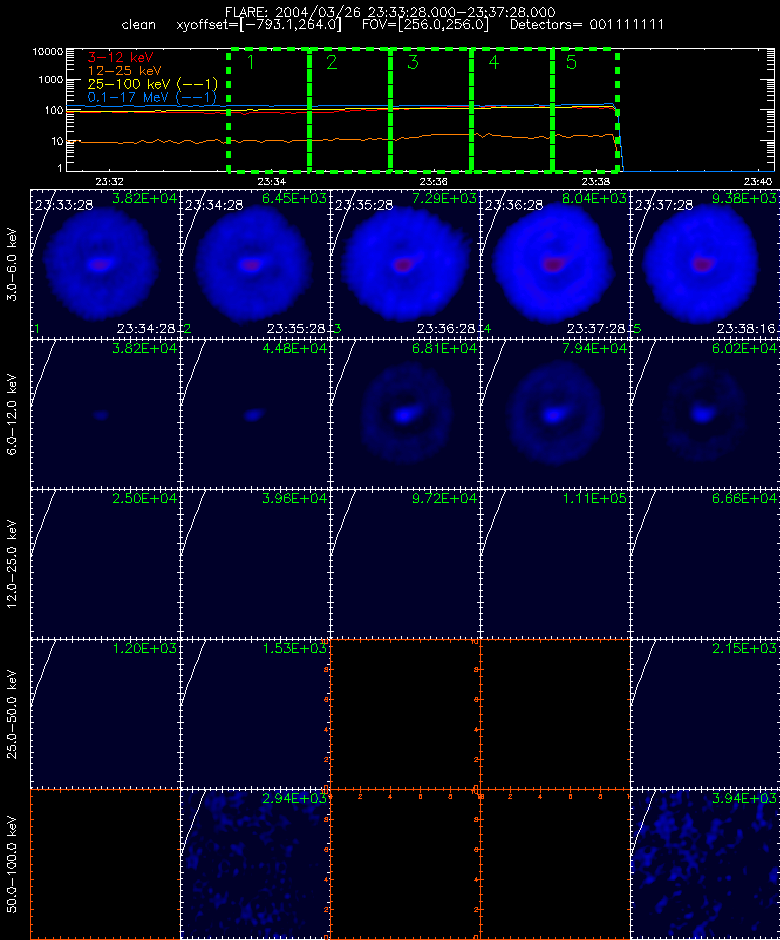Click the 12.0-25.0 keV row label
Viewport: 780px width, 940px height.
pyautogui.click(x=12, y=565)
